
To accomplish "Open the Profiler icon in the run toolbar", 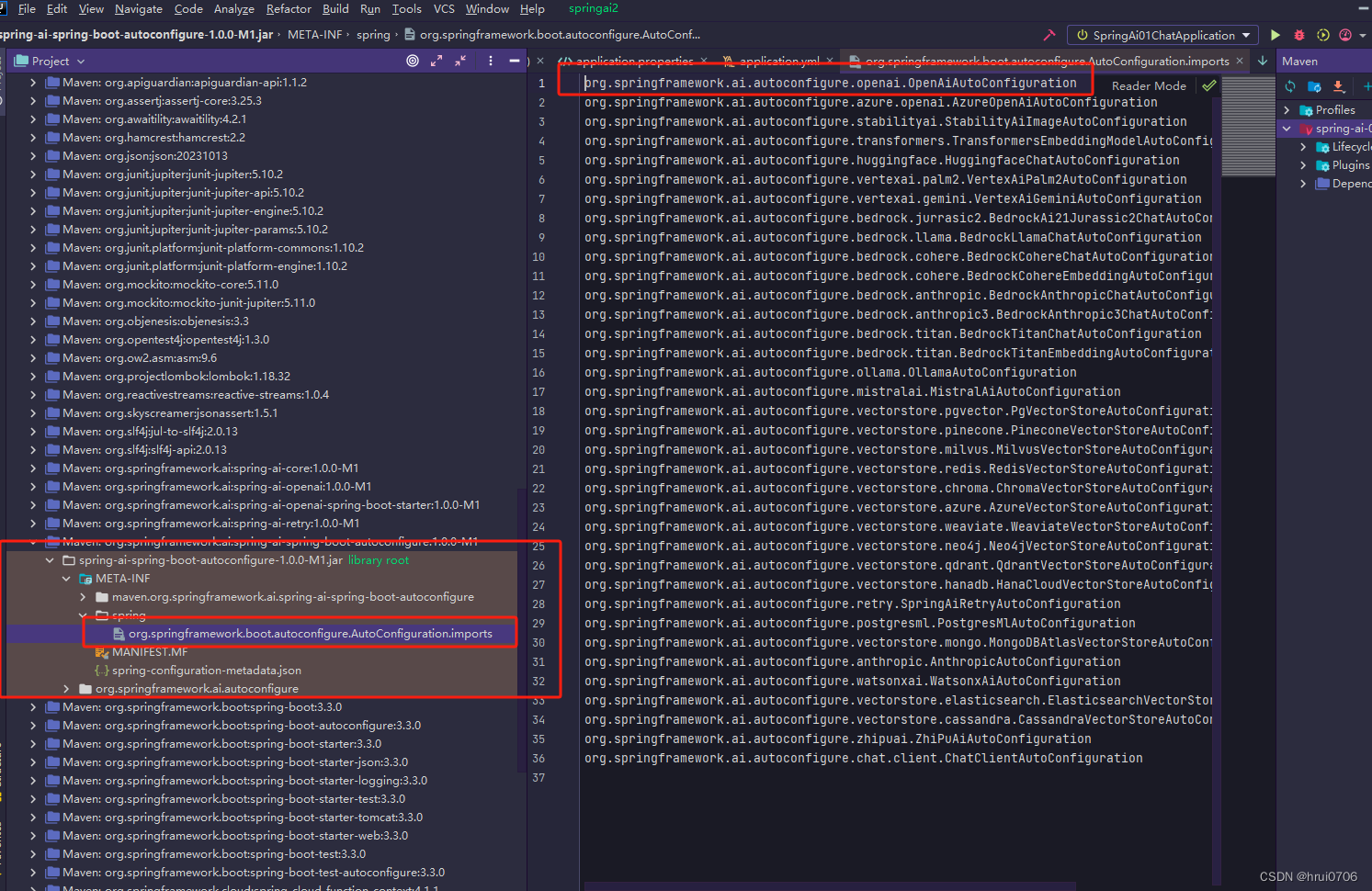I will pos(1347,35).
